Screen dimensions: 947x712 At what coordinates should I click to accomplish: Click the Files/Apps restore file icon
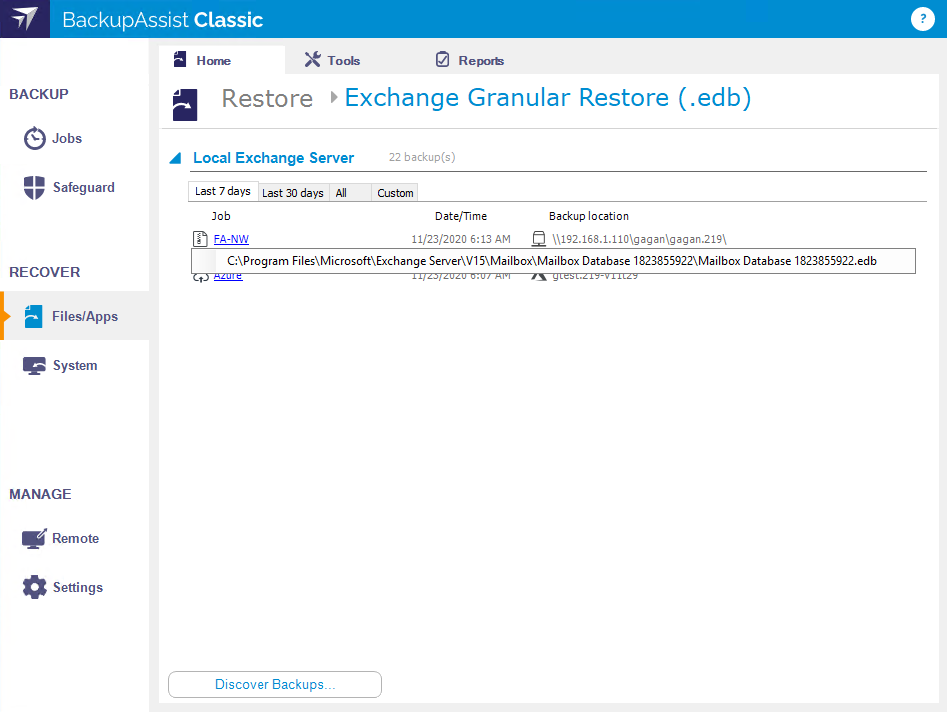33,316
